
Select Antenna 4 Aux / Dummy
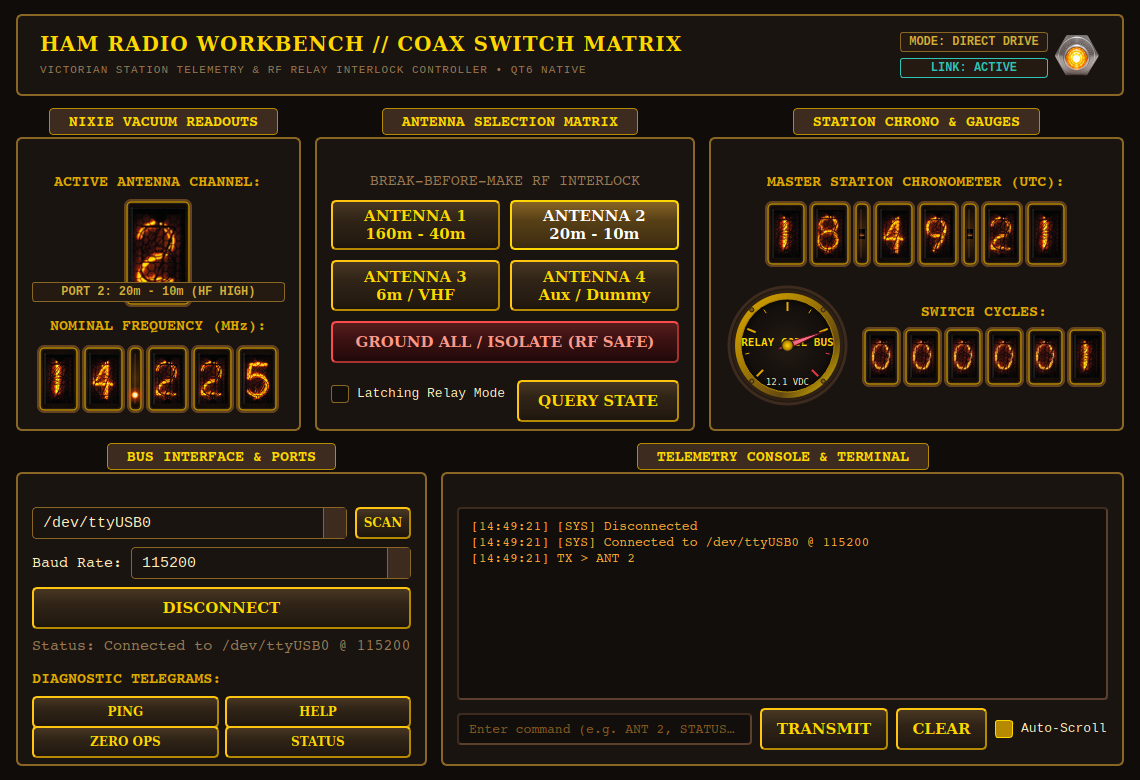pyautogui.click(x=594, y=286)
